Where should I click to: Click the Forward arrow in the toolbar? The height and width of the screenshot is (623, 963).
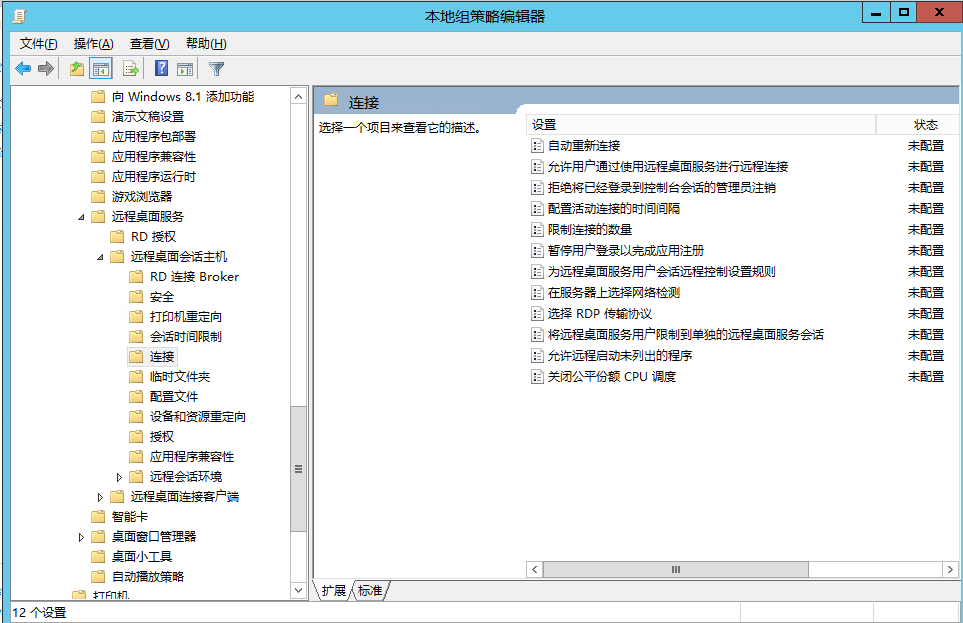coord(46,69)
